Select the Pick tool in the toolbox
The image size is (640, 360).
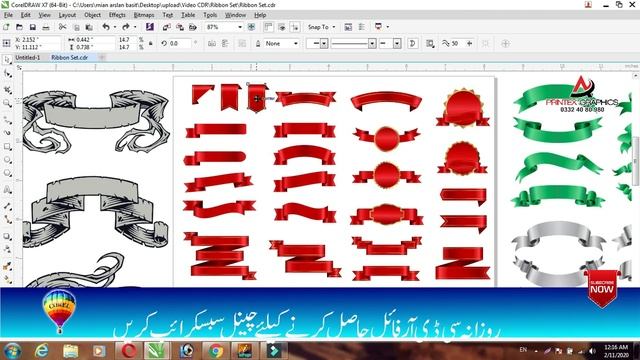click(x=7, y=60)
